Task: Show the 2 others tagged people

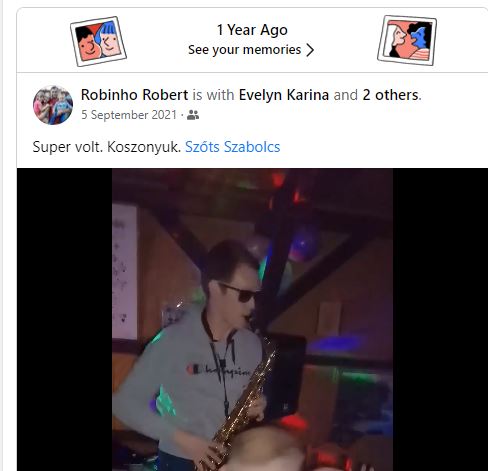Action: coord(390,95)
